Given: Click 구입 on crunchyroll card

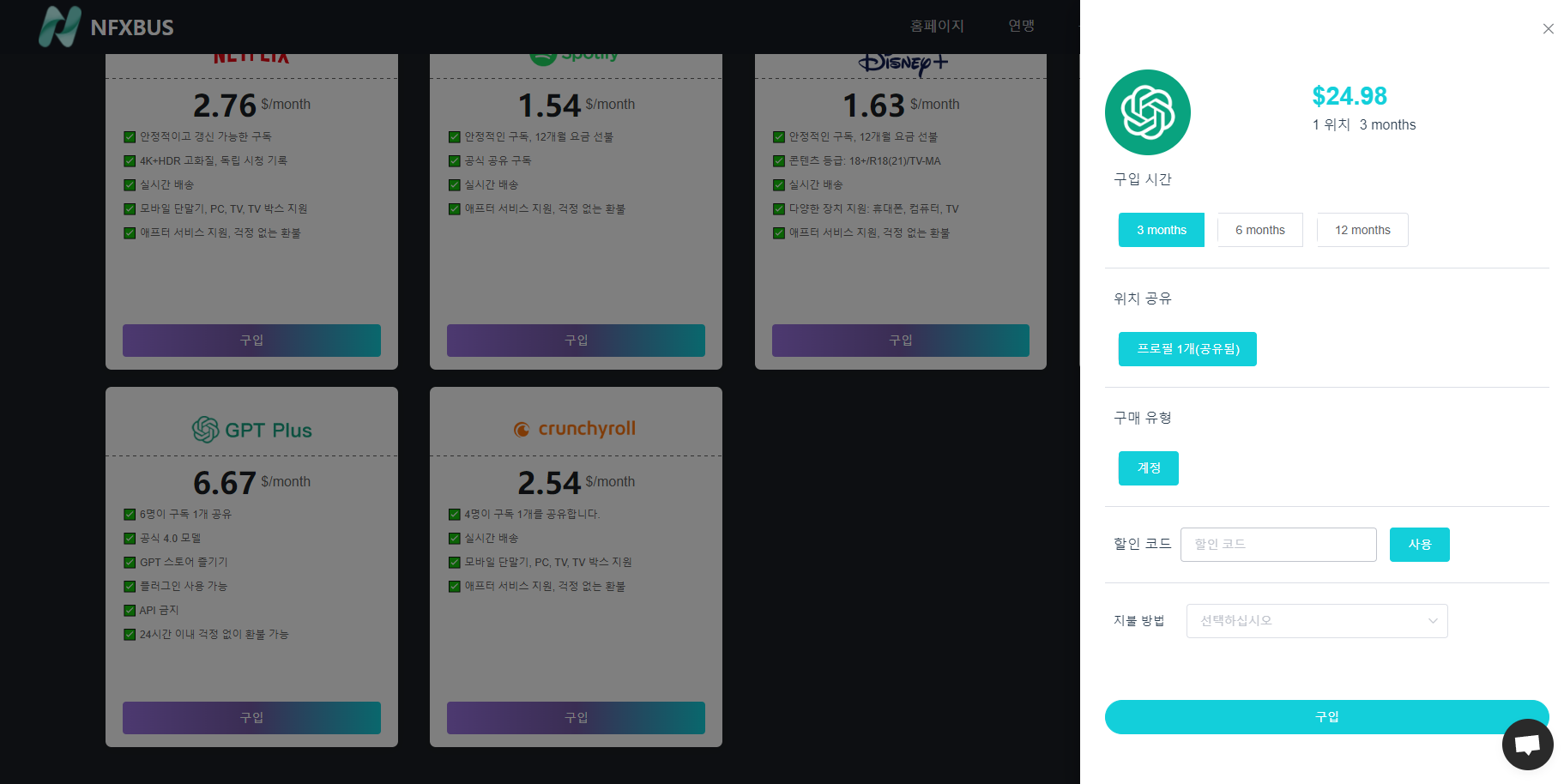Looking at the screenshot, I should 576,718.
